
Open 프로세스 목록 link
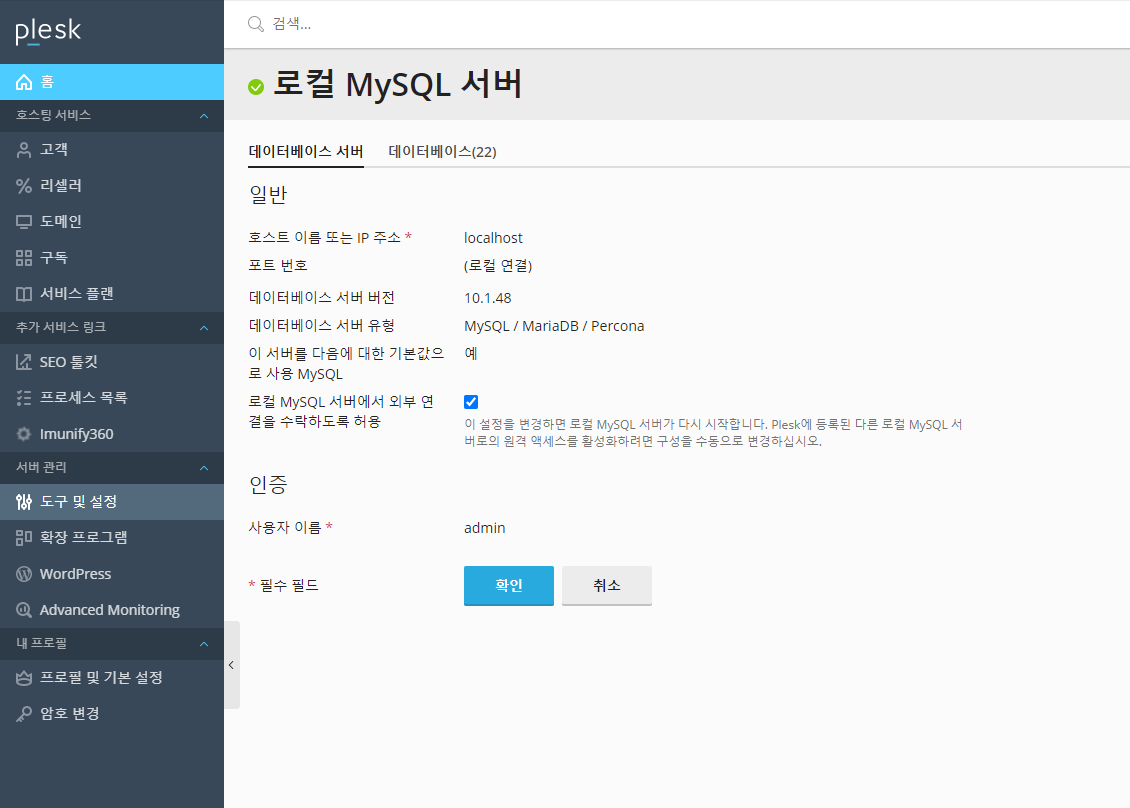pos(112,398)
